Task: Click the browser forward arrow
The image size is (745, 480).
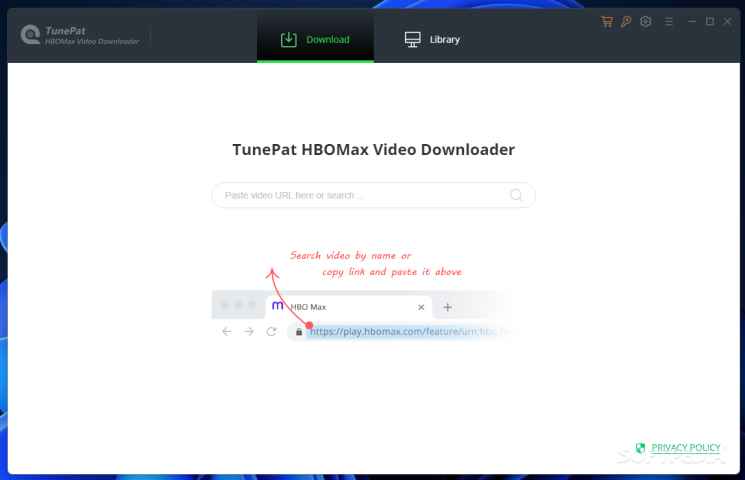Action: click(x=249, y=331)
